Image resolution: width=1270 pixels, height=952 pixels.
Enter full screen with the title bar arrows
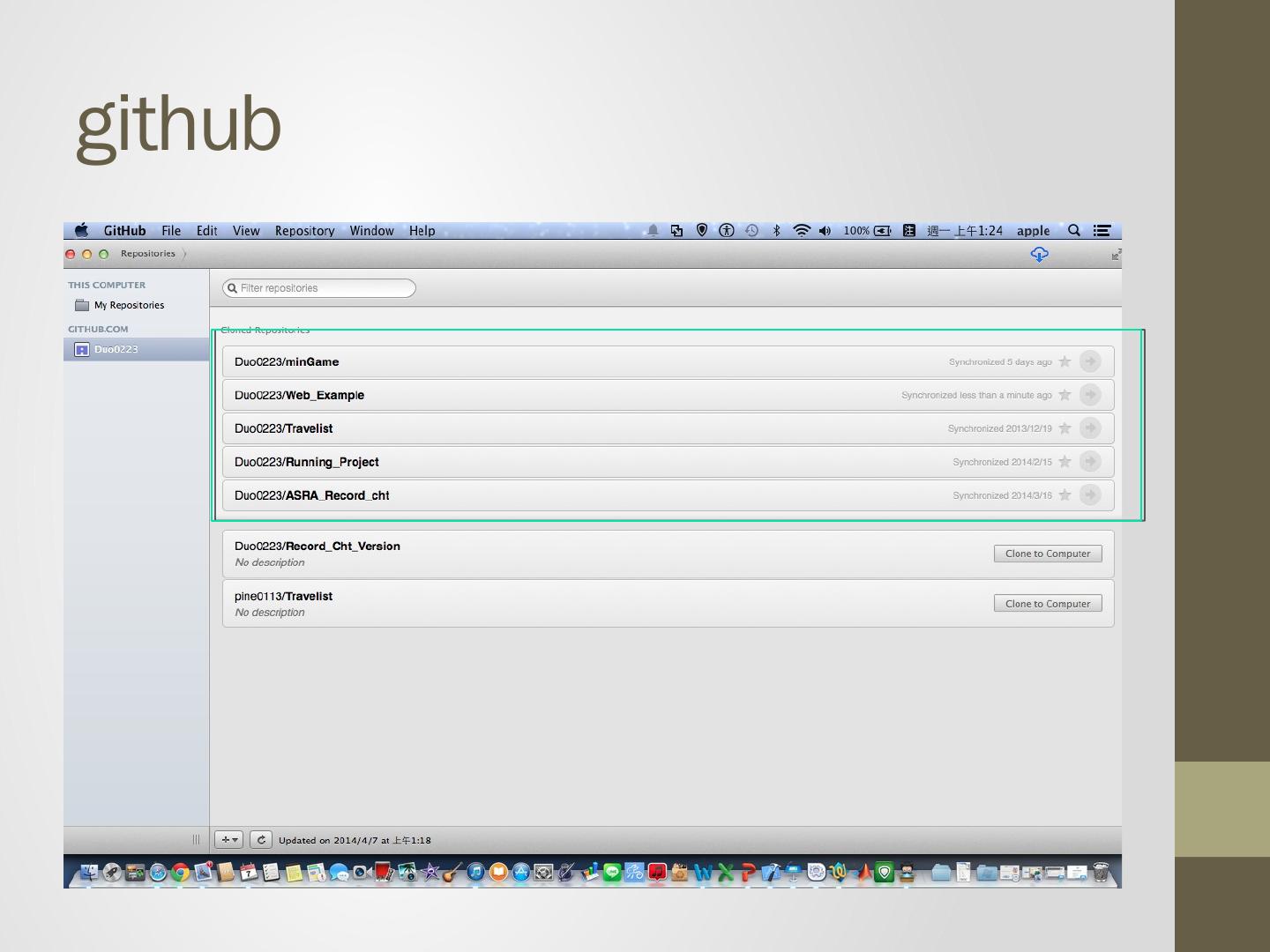point(1116,255)
